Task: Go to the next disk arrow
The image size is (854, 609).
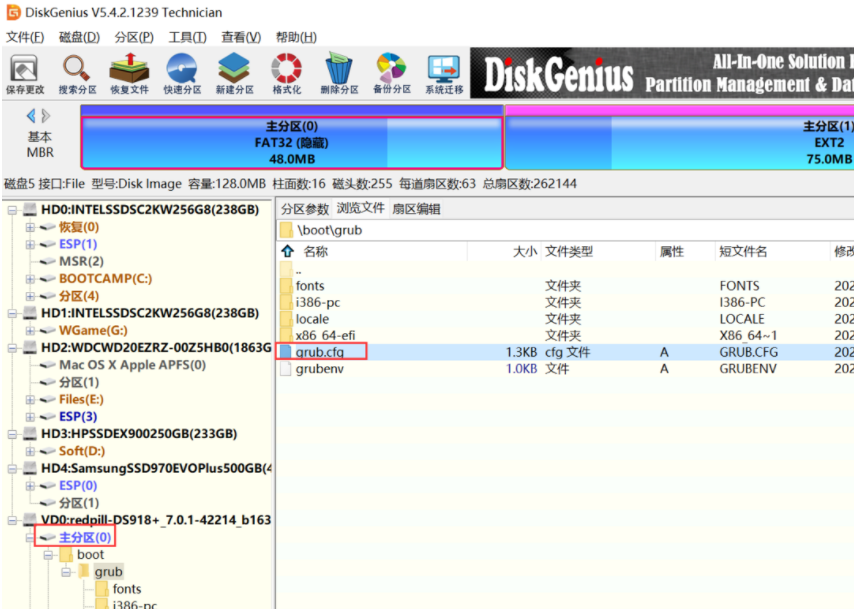Action: click(46, 115)
